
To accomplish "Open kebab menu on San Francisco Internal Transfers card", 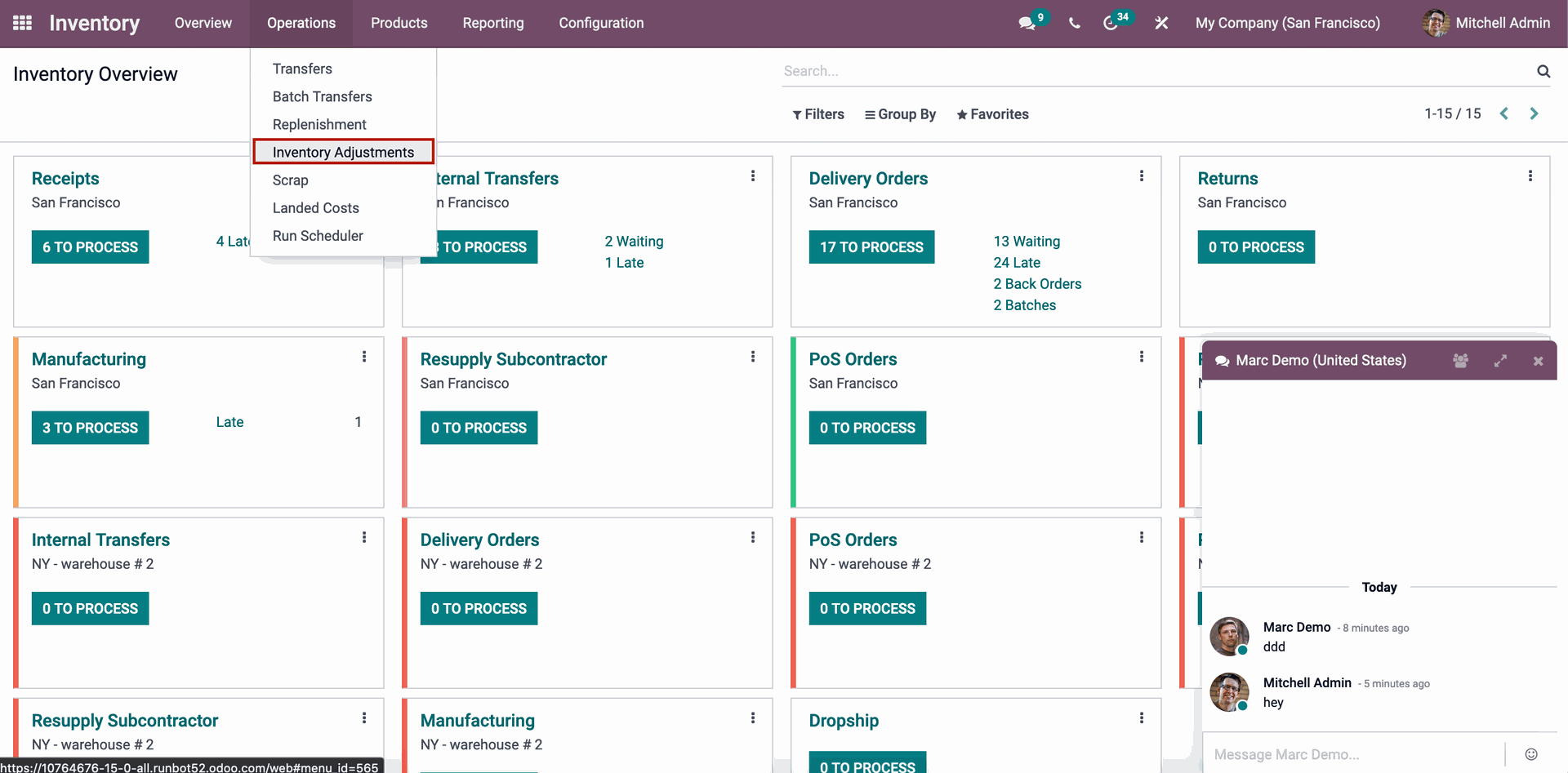I will (753, 175).
